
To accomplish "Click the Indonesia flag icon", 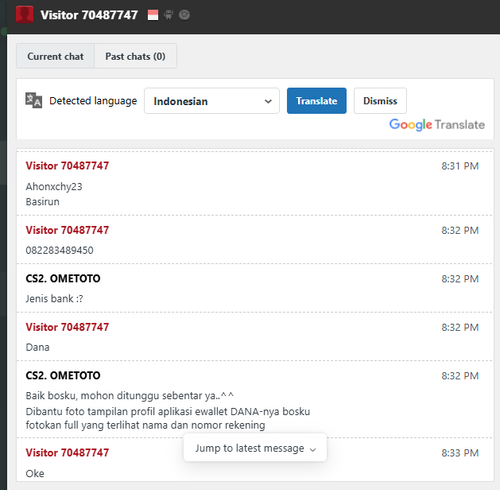I will (153, 15).
